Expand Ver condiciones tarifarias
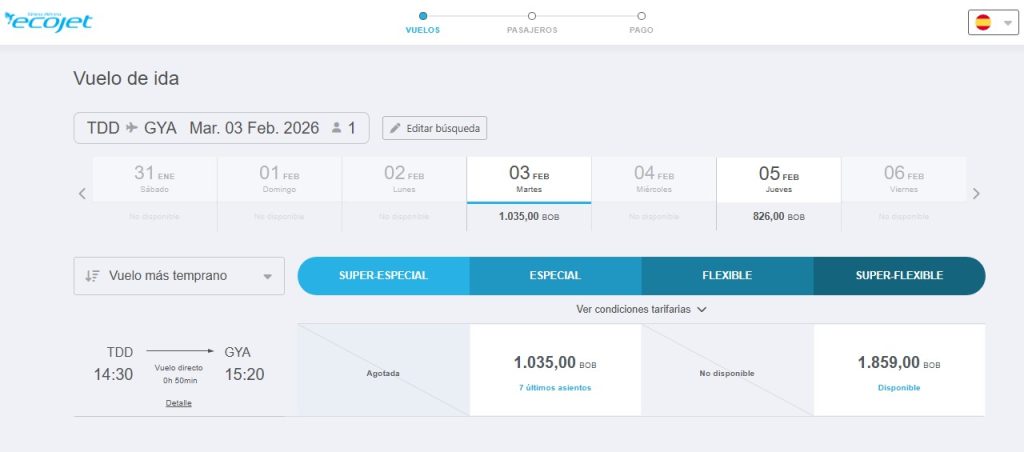Image resolution: width=1024 pixels, height=452 pixels. pyautogui.click(x=641, y=309)
